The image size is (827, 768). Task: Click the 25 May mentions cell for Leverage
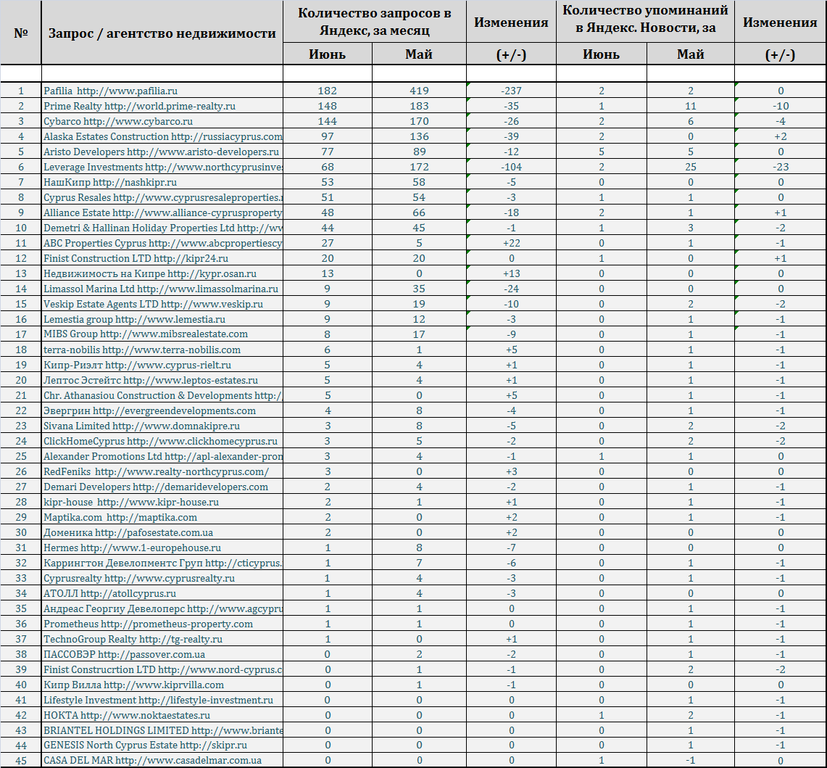(690, 167)
